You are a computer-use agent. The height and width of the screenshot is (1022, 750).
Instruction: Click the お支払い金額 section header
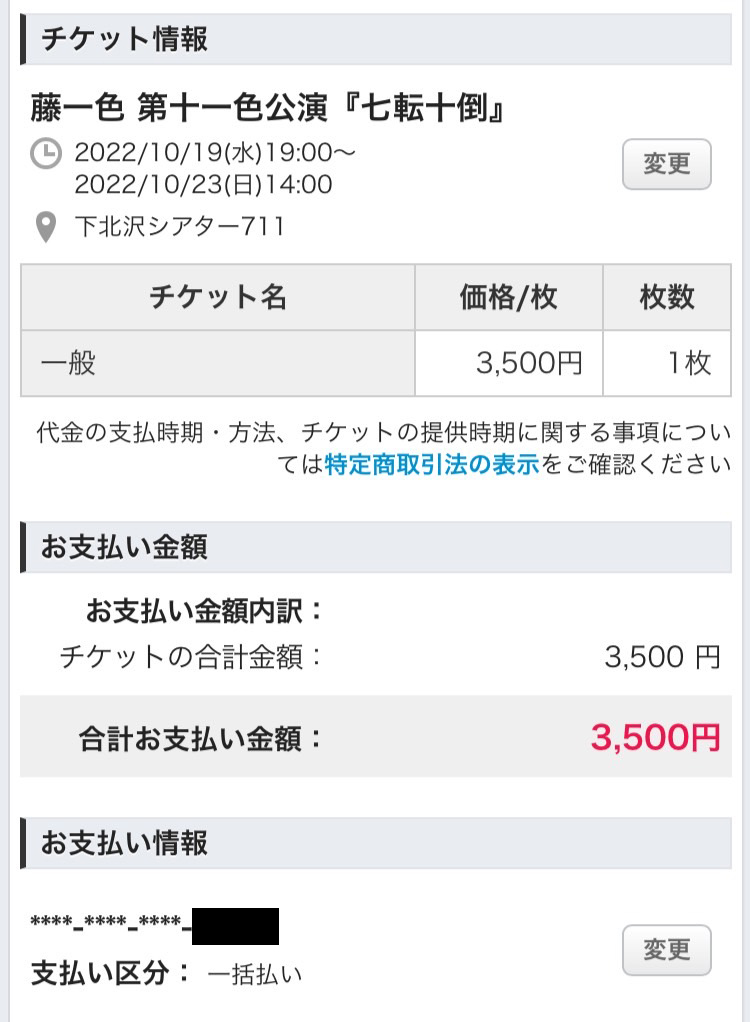click(125, 547)
